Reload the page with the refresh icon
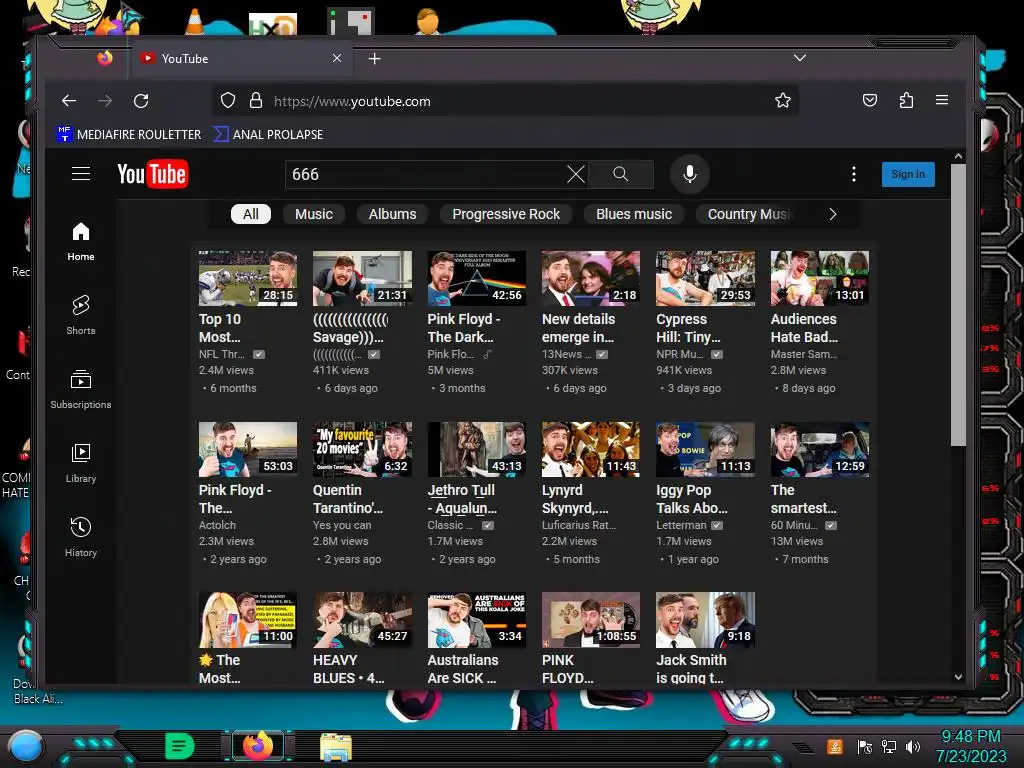 [x=141, y=101]
